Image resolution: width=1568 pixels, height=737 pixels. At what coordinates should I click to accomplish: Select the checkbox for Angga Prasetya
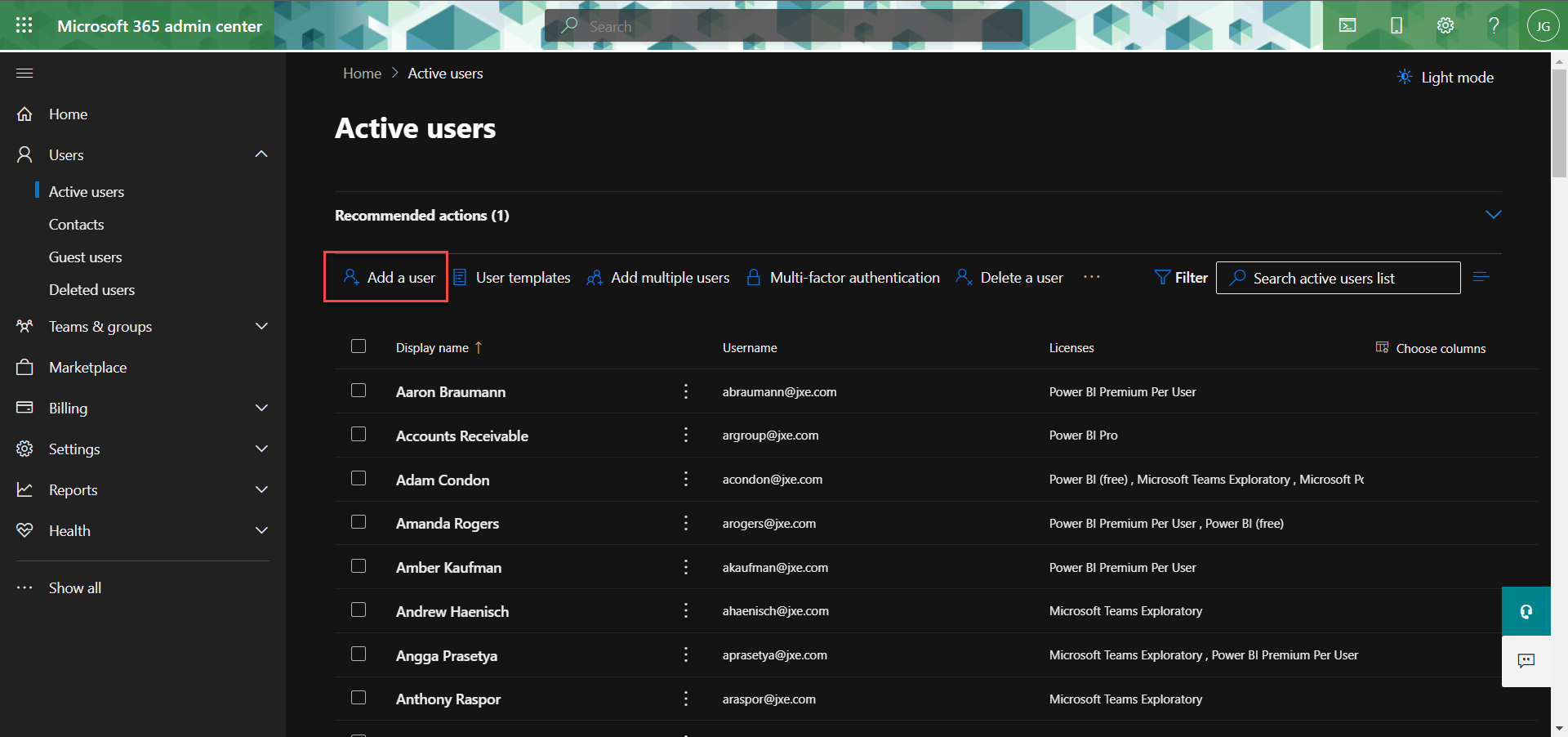point(359,654)
